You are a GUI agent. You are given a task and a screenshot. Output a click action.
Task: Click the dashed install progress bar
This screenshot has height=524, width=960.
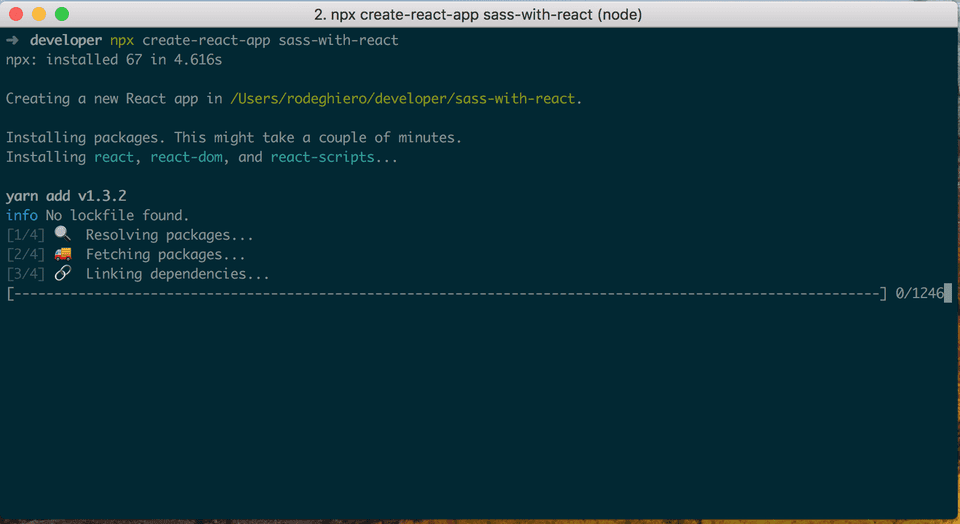[x=446, y=294]
